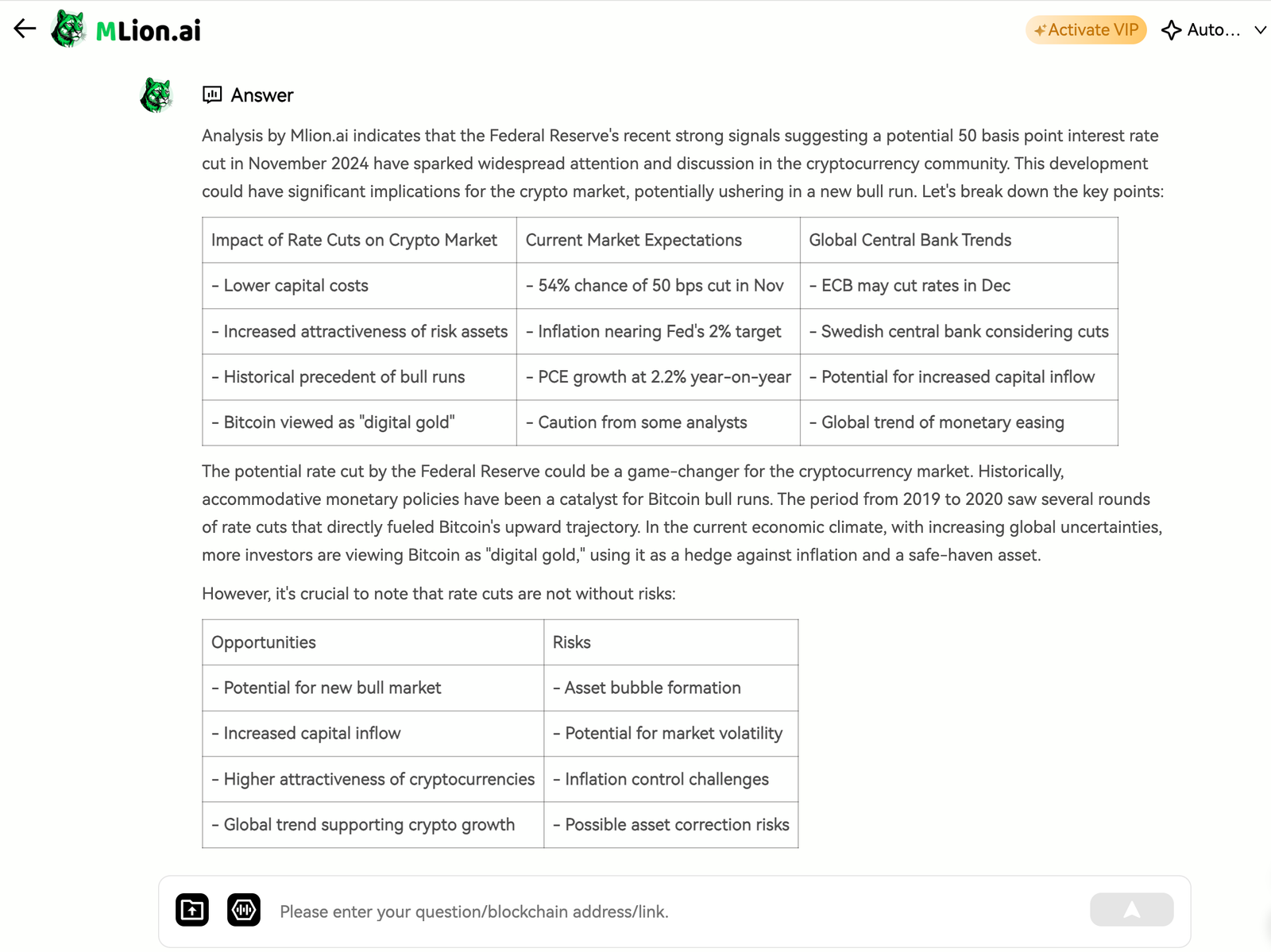The width and height of the screenshot is (1271, 952).
Task: Click the MLion.ai tiger logo in header
Action: [x=68, y=29]
